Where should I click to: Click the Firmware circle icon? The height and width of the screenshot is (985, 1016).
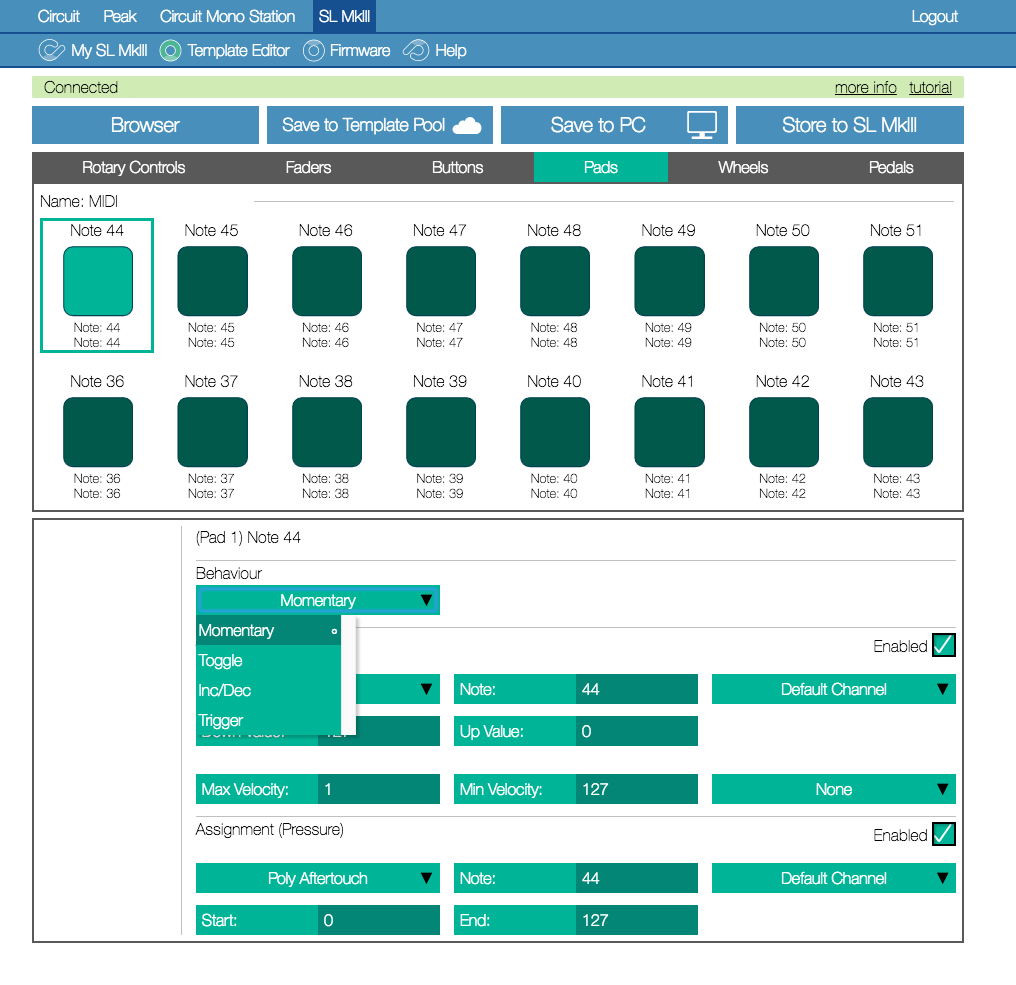314,51
